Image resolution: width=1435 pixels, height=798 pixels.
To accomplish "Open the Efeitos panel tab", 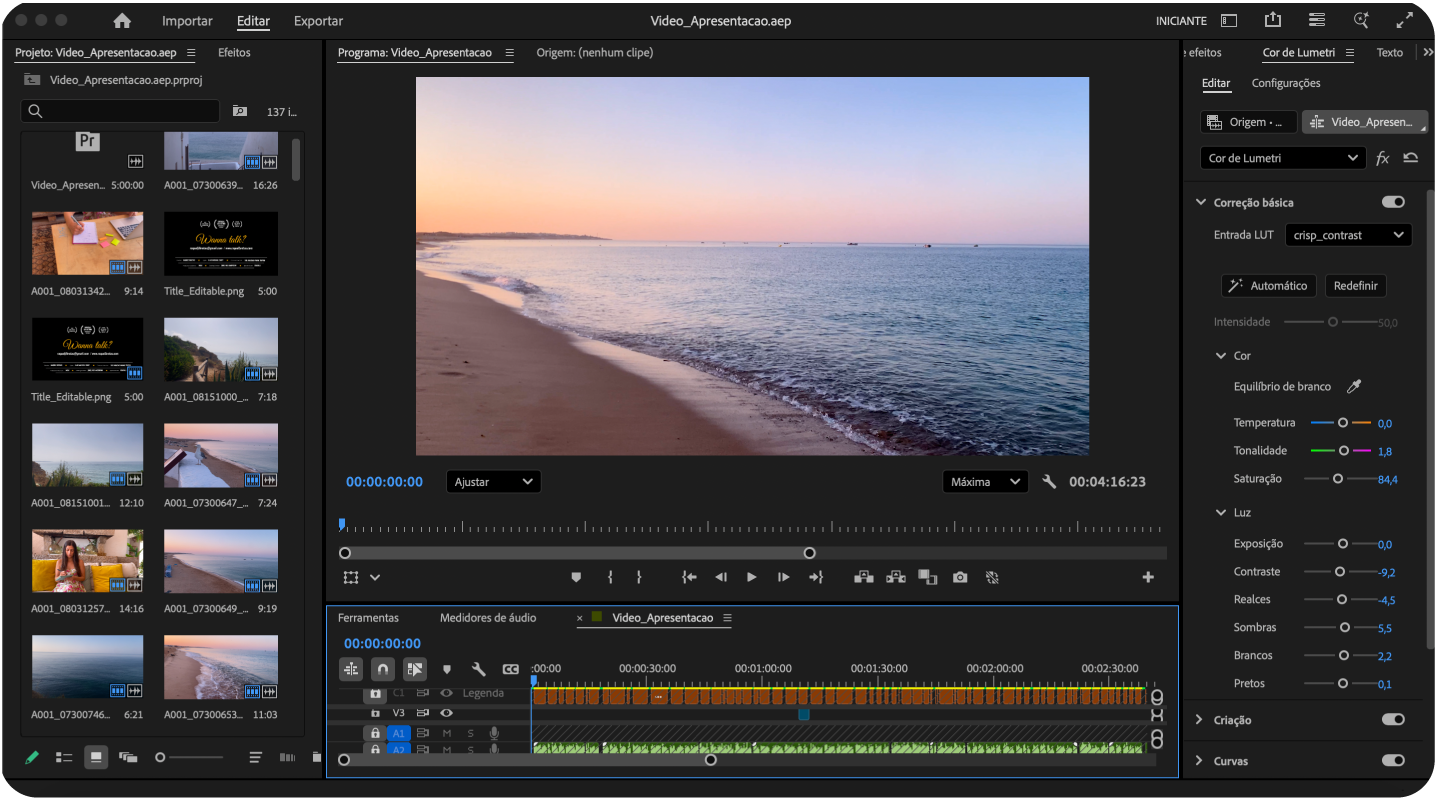I will tap(234, 53).
